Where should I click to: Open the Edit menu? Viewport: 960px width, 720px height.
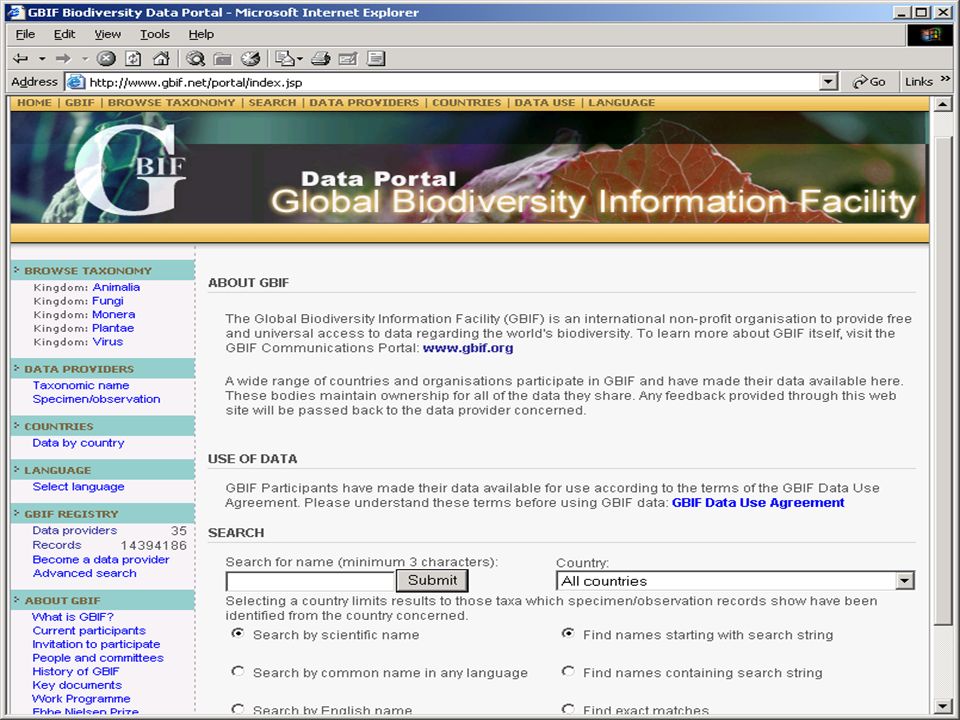64,34
